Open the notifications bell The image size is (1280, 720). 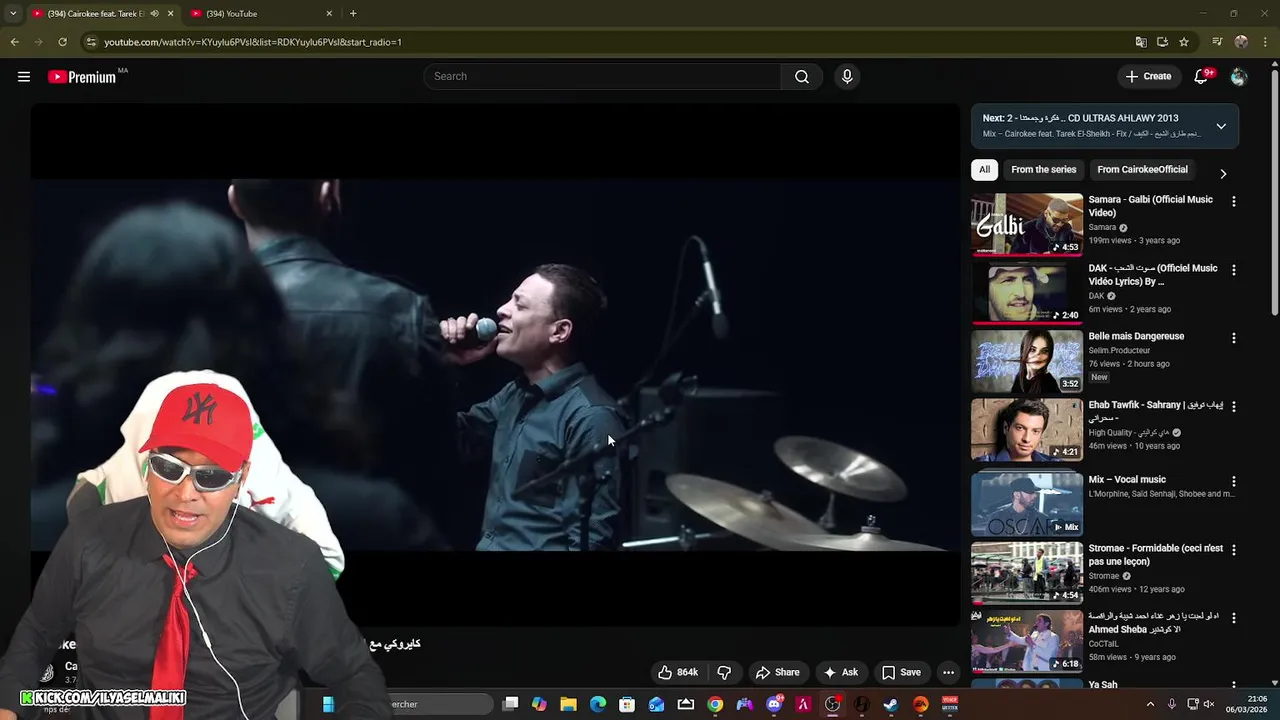(1202, 77)
